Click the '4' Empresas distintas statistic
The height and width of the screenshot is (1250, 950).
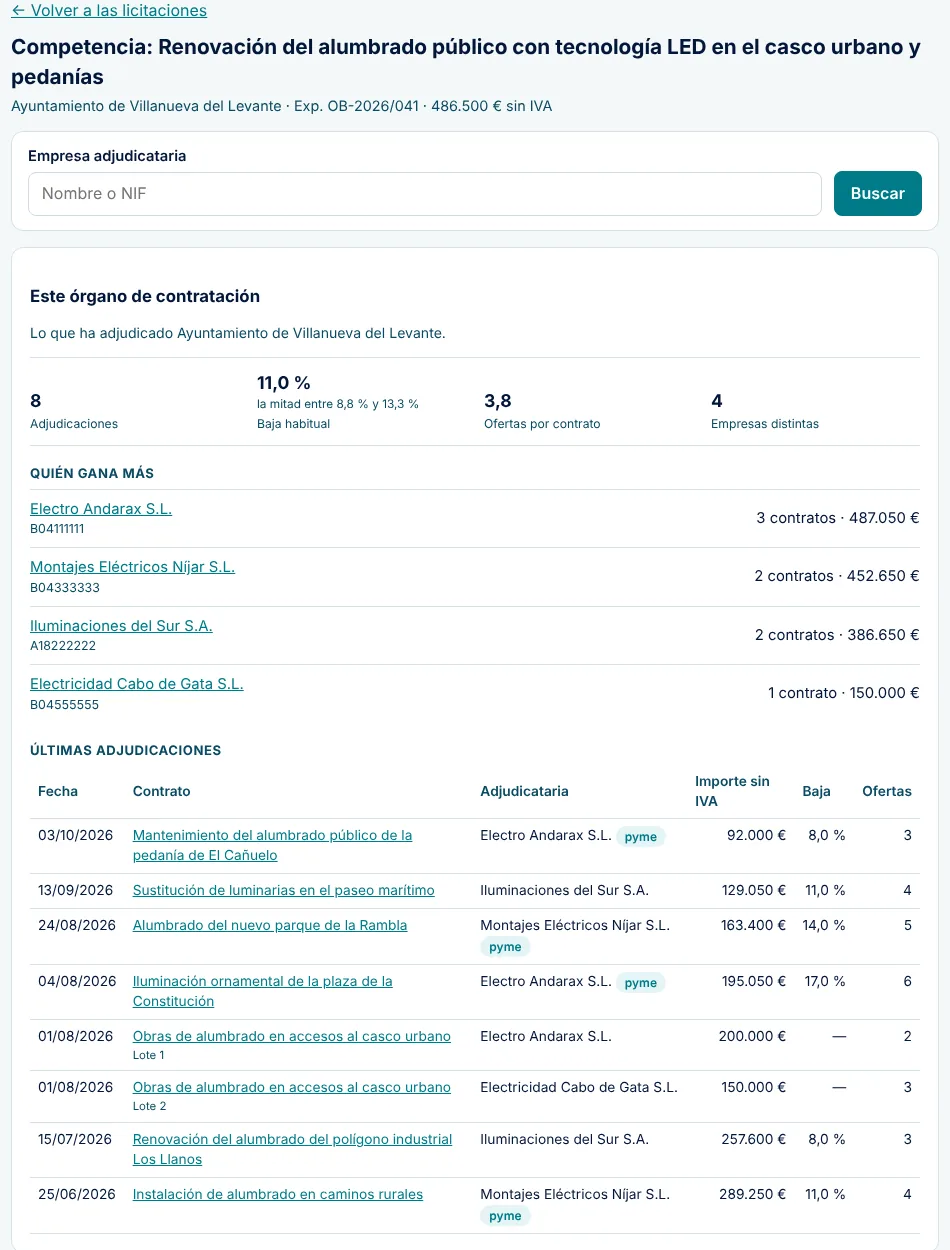765,411
